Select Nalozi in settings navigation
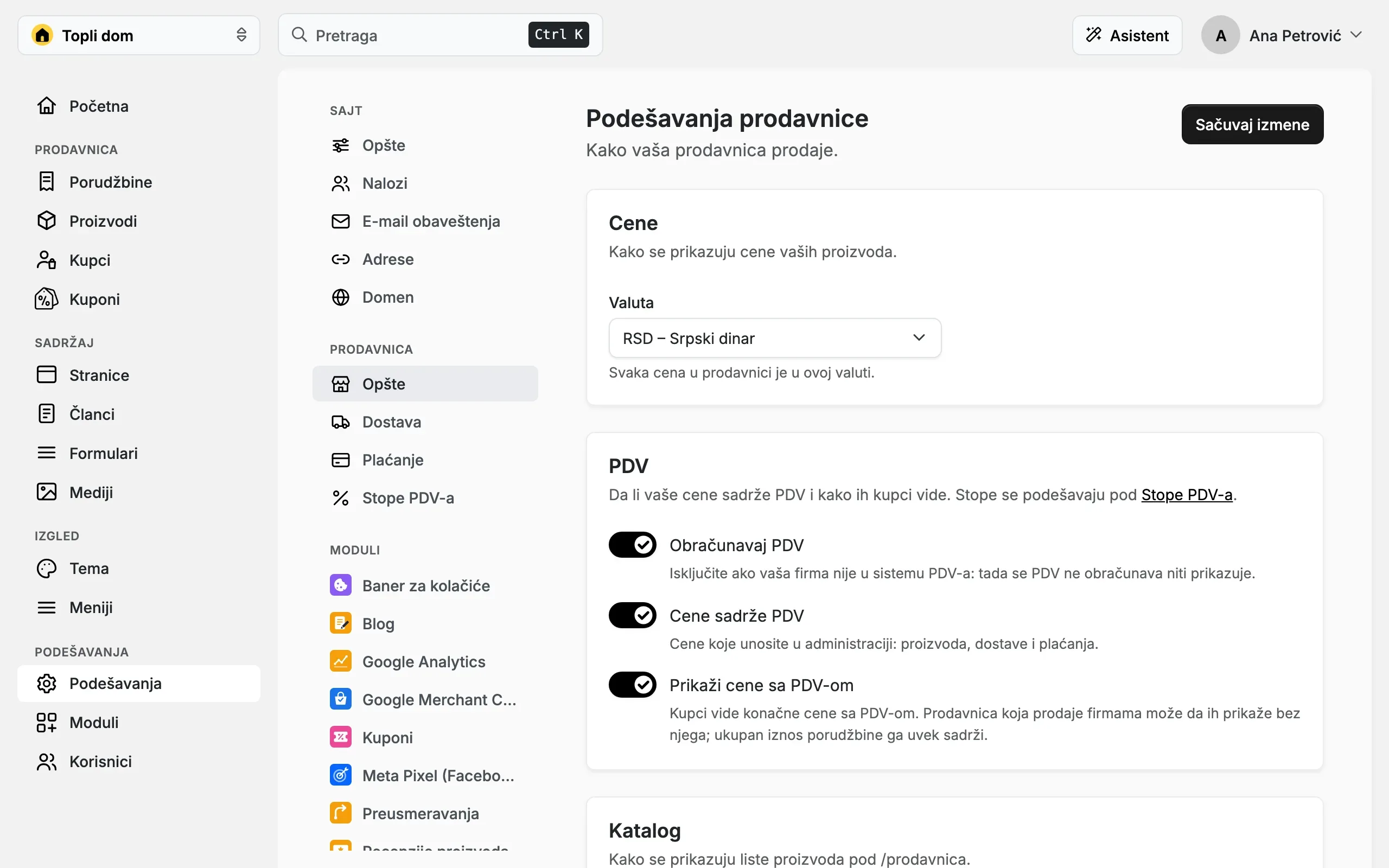The height and width of the screenshot is (868, 1389). coord(425,183)
